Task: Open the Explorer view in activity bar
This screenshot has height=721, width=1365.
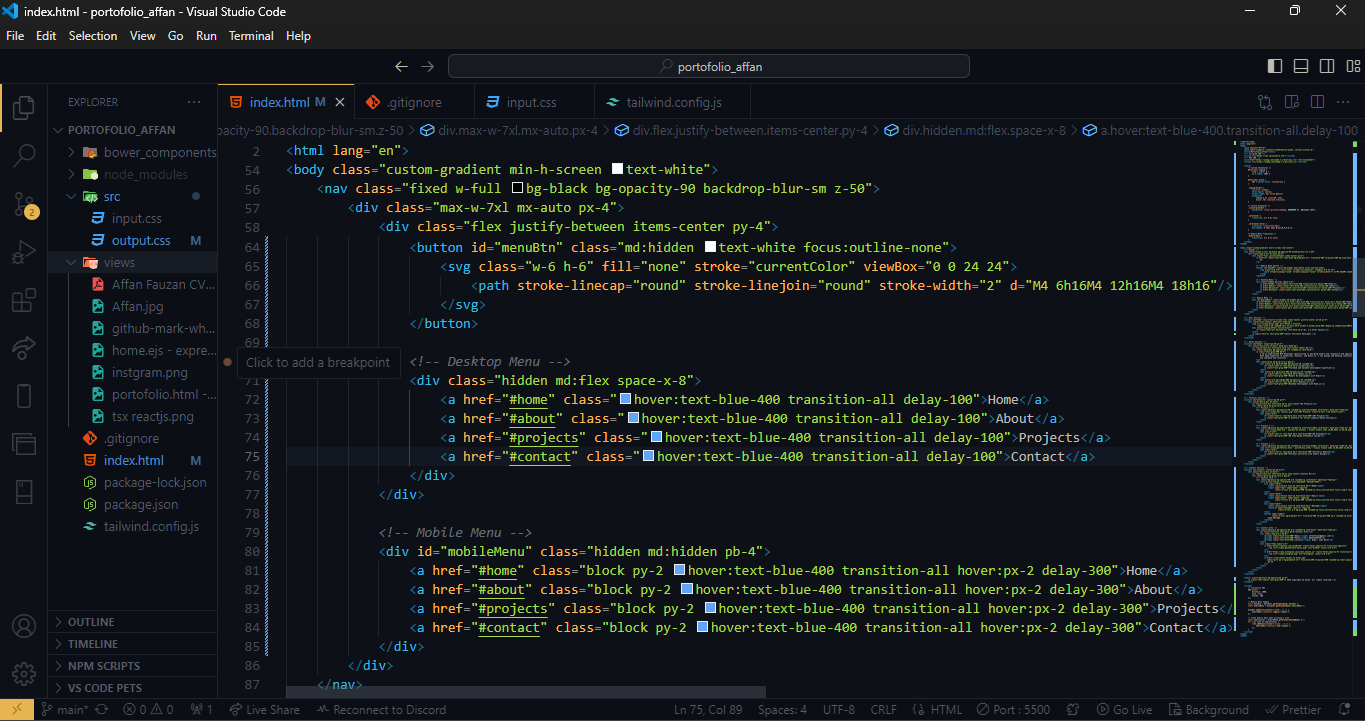Action: [x=24, y=107]
